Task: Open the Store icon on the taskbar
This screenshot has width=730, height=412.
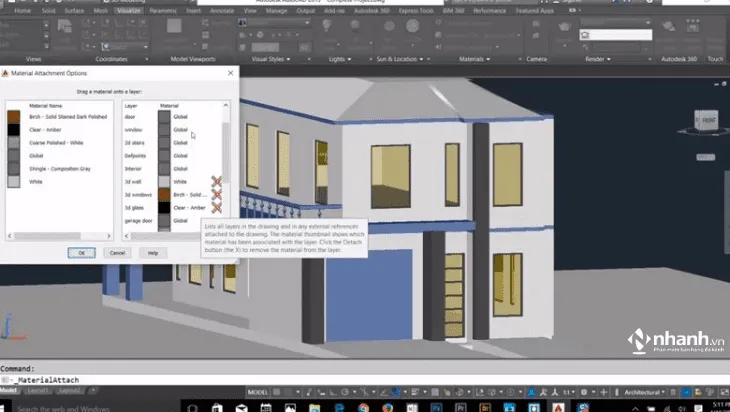Action: (x=217, y=408)
